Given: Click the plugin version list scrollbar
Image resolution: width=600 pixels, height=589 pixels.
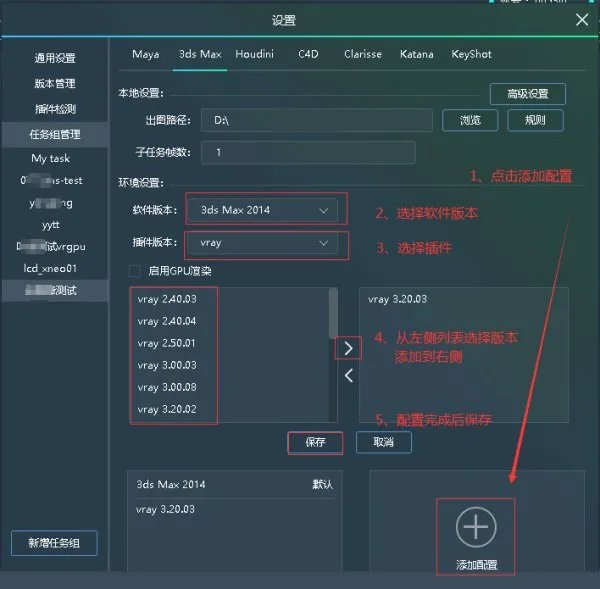Looking at the screenshot, I should tap(333, 313).
